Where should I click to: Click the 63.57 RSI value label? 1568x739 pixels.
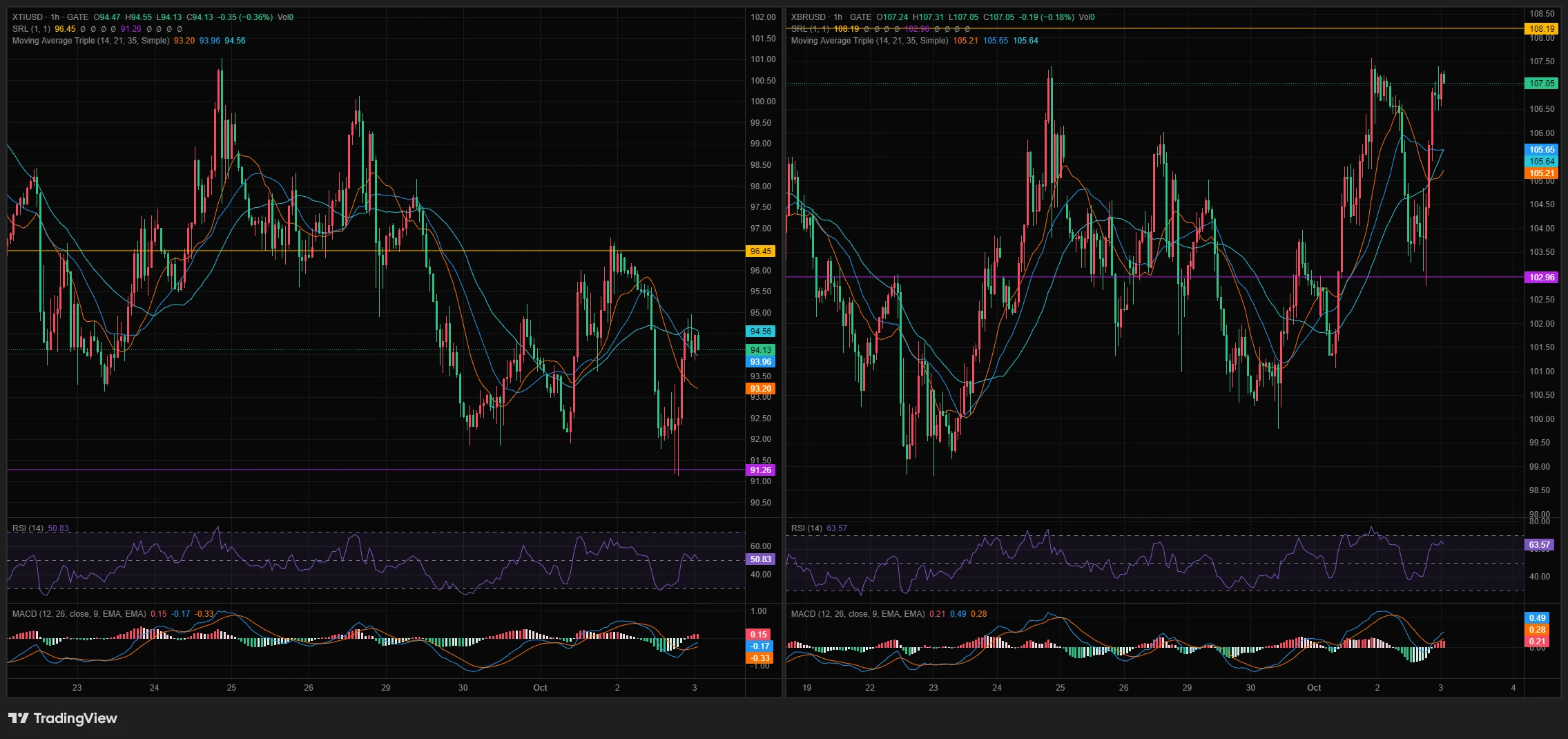point(1539,545)
